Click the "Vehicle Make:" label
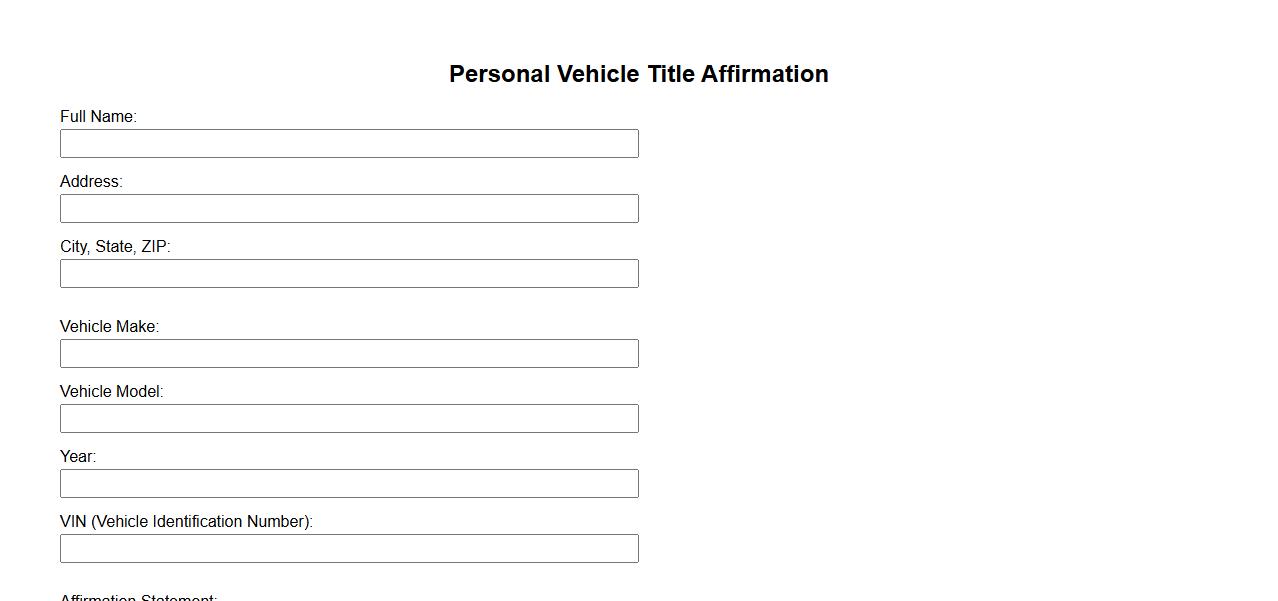 tap(109, 327)
